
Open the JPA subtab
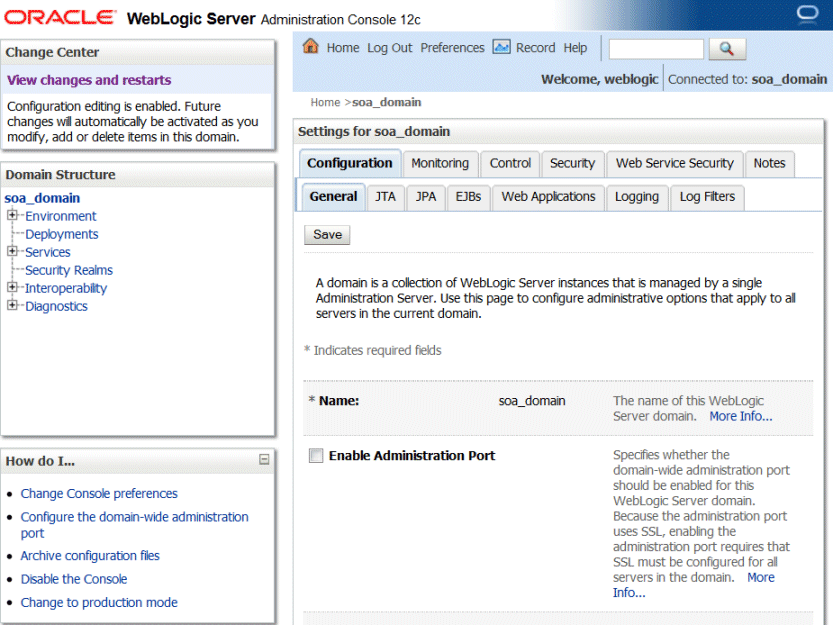coord(426,197)
